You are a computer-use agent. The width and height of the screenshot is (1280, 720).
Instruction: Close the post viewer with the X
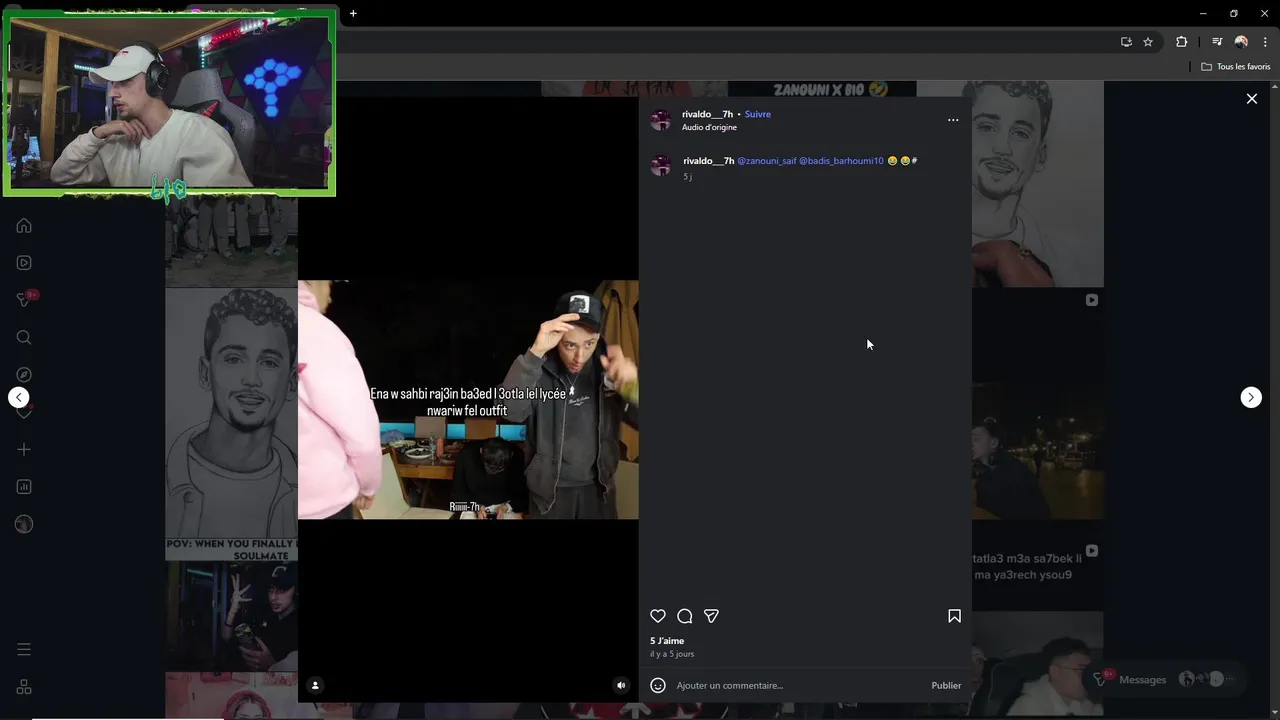[x=1251, y=98]
